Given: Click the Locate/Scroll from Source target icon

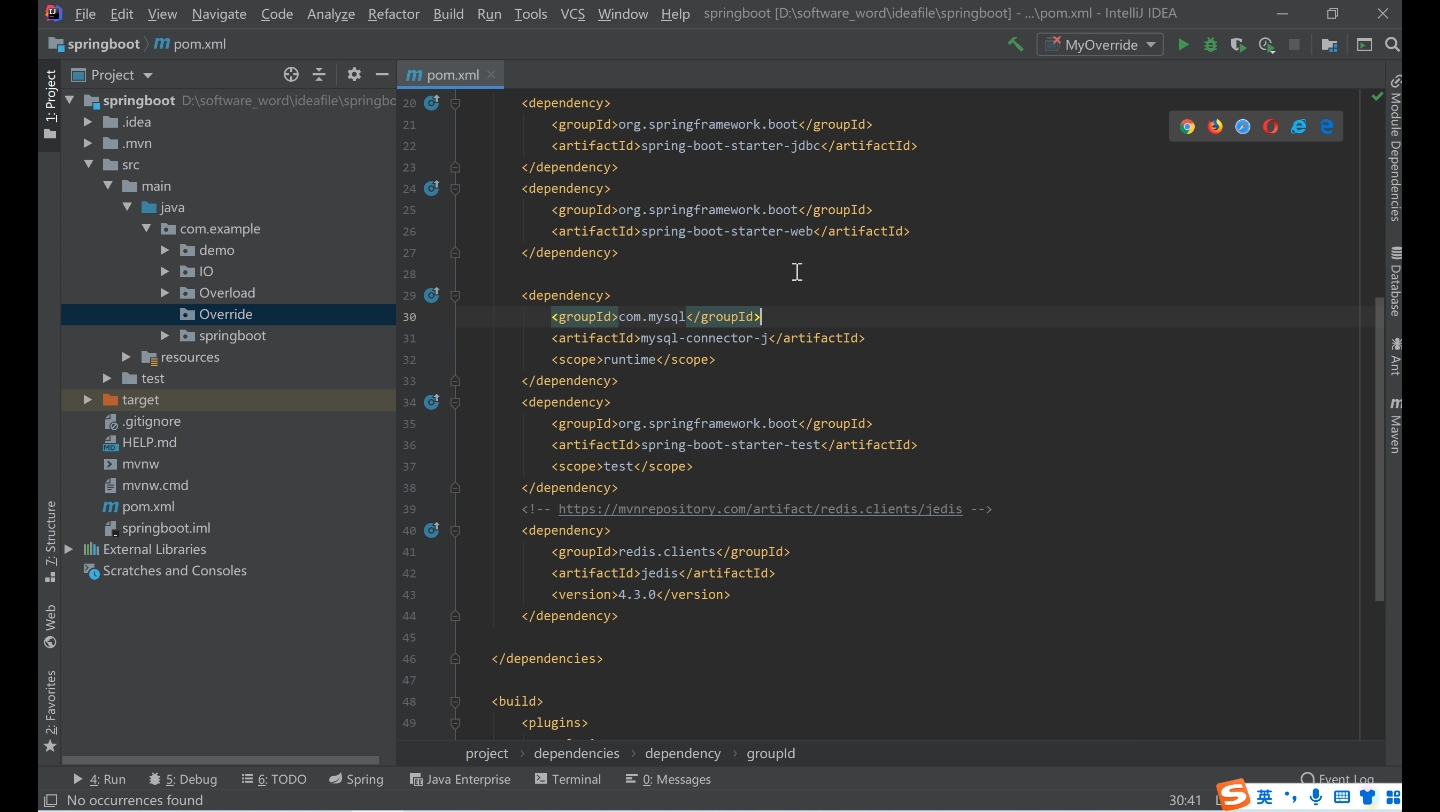Looking at the screenshot, I should click(291, 74).
